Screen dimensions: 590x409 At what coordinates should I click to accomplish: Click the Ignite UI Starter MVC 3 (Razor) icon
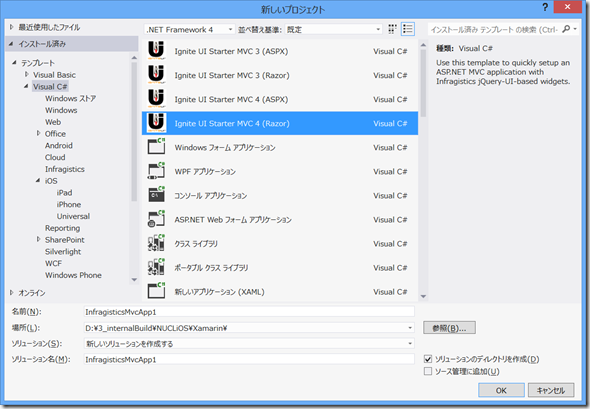click(x=156, y=75)
